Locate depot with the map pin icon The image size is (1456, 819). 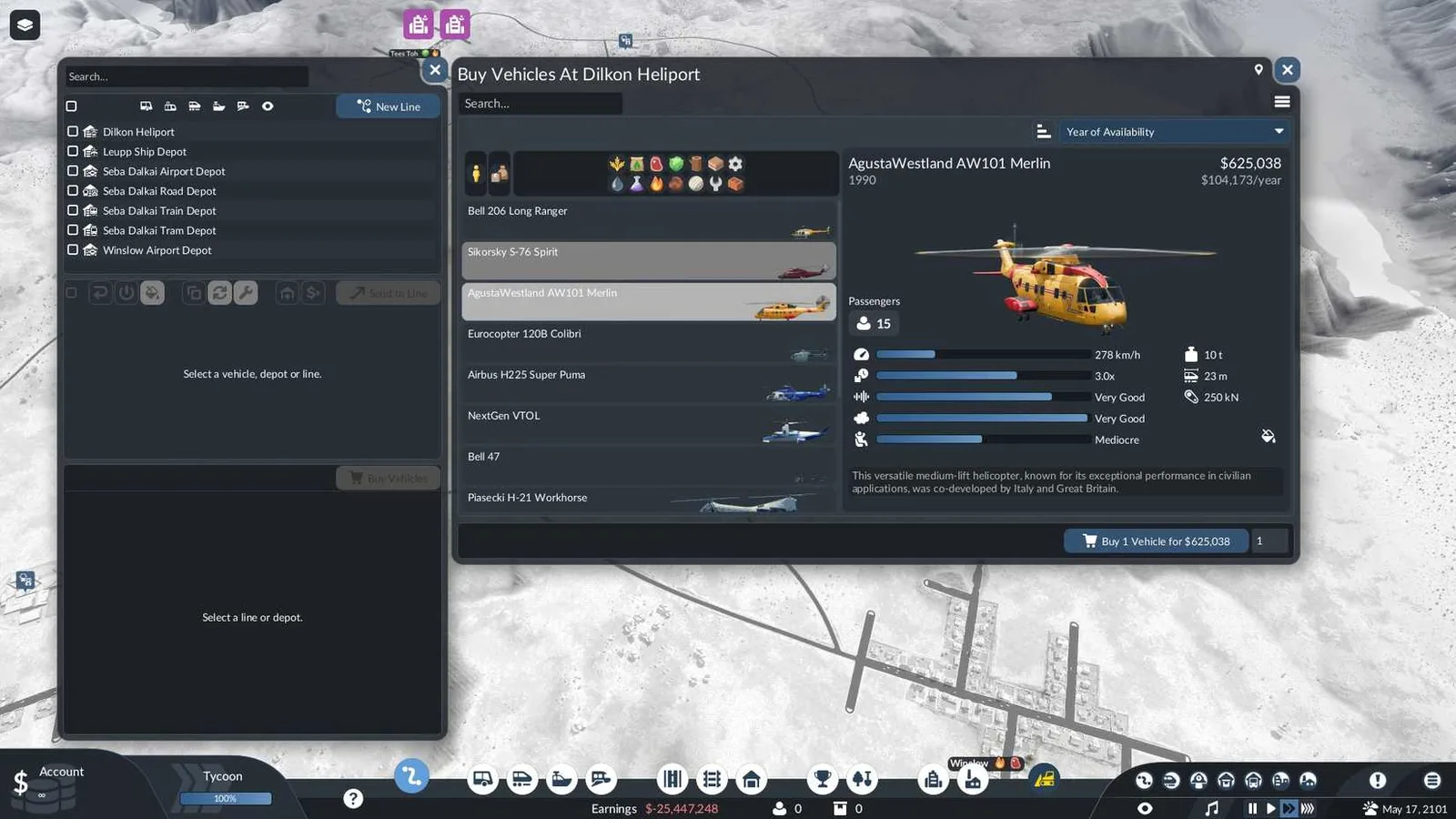(x=1259, y=69)
